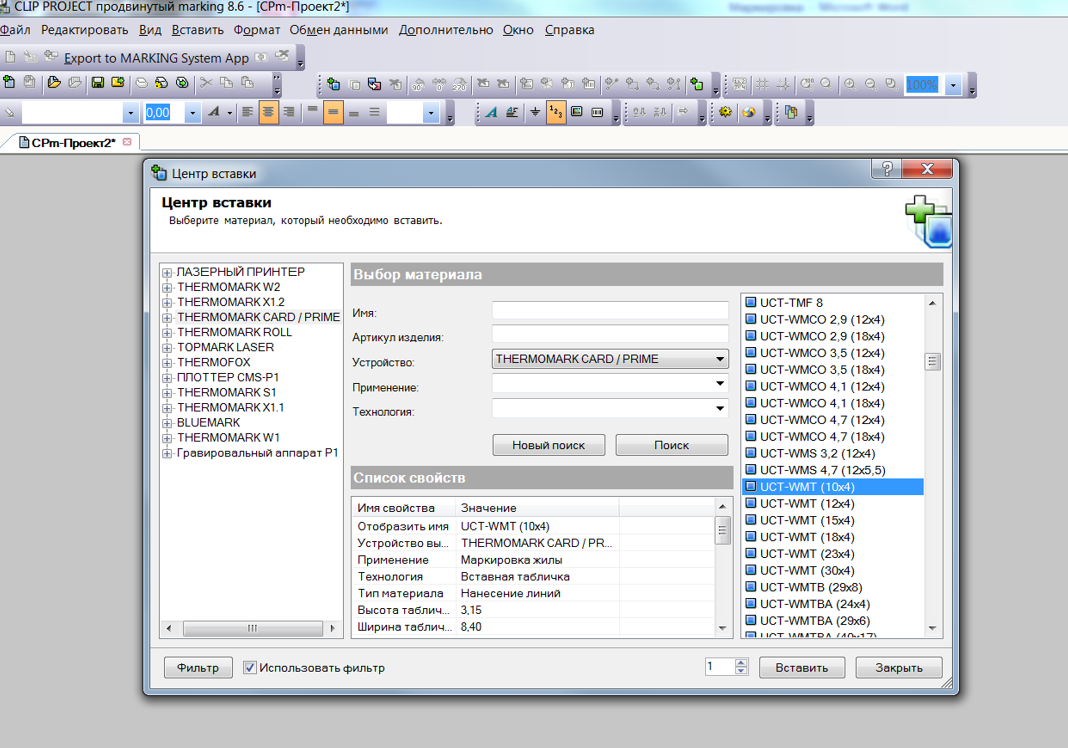Increase the quantity spinner next to Вставить
Screen dimensions: 1068x748
(x=741, y=663)
